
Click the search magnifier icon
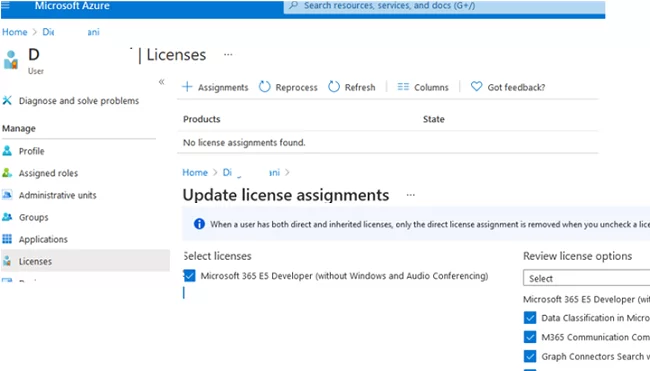point(293,5)
